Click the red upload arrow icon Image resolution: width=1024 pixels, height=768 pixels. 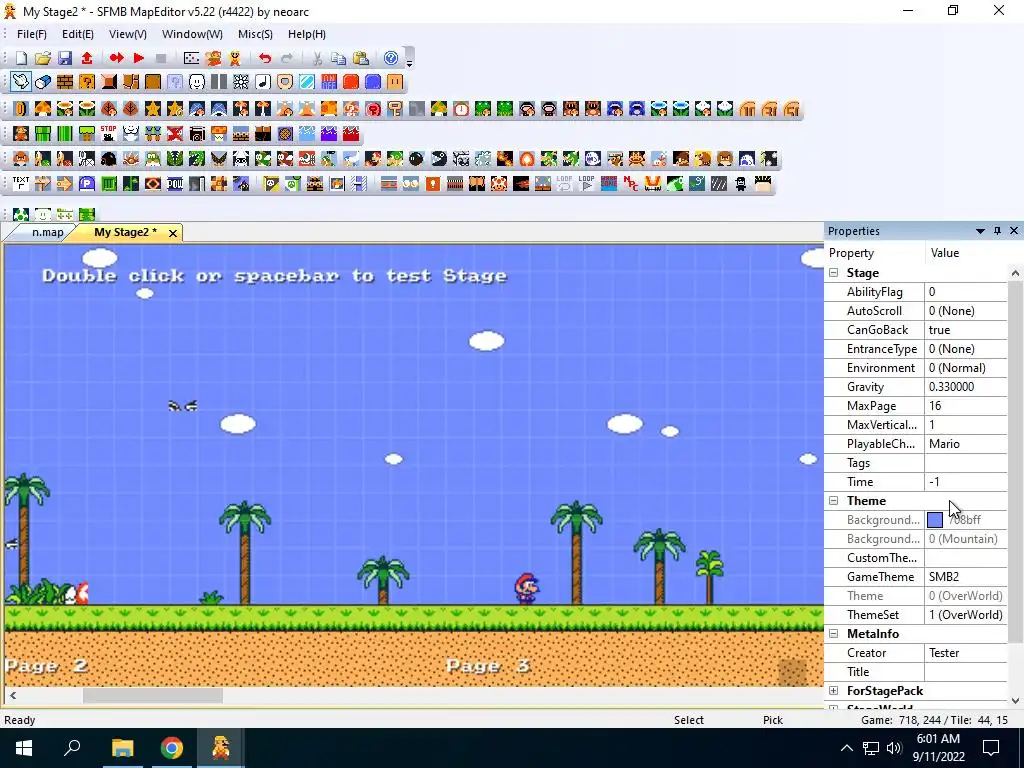click(x=87, y=58)
